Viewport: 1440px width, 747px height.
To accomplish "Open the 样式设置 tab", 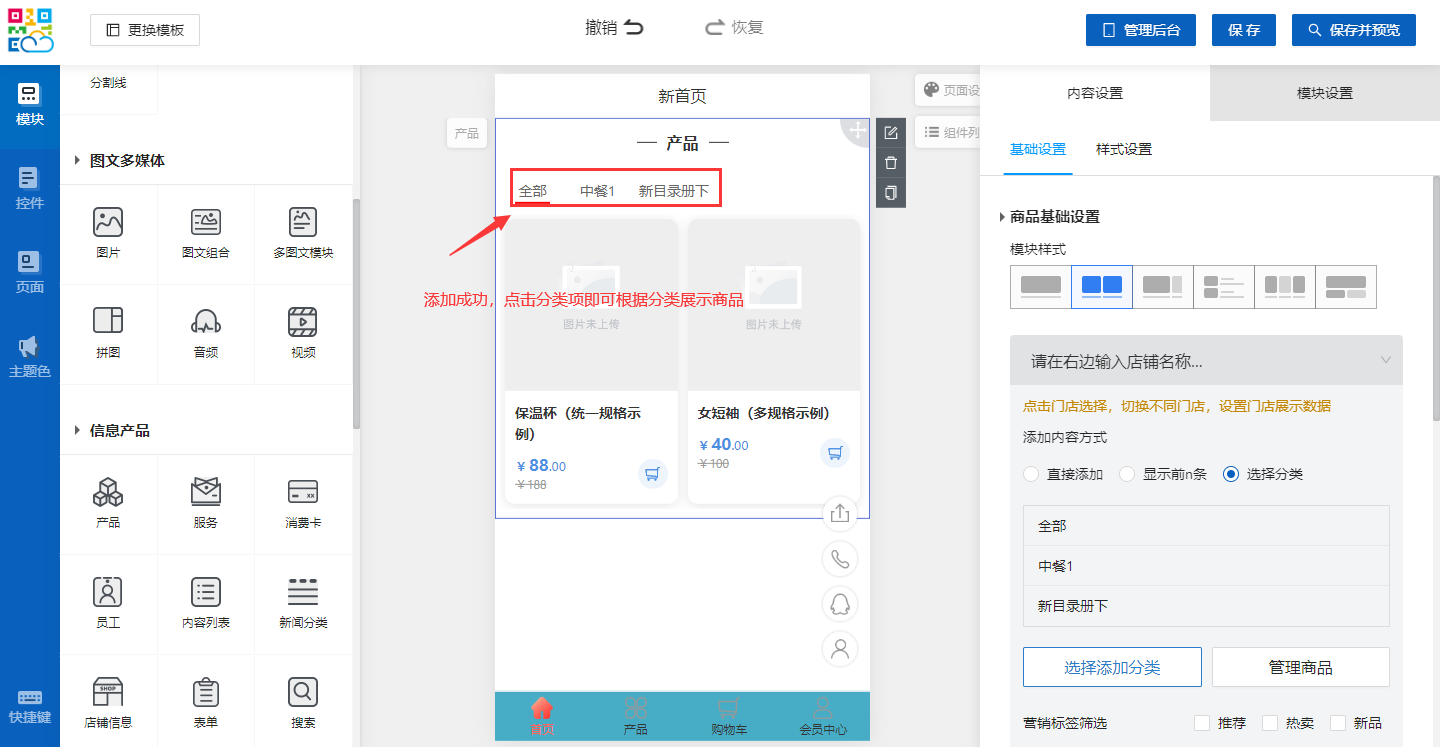I will click(1123, 150).
